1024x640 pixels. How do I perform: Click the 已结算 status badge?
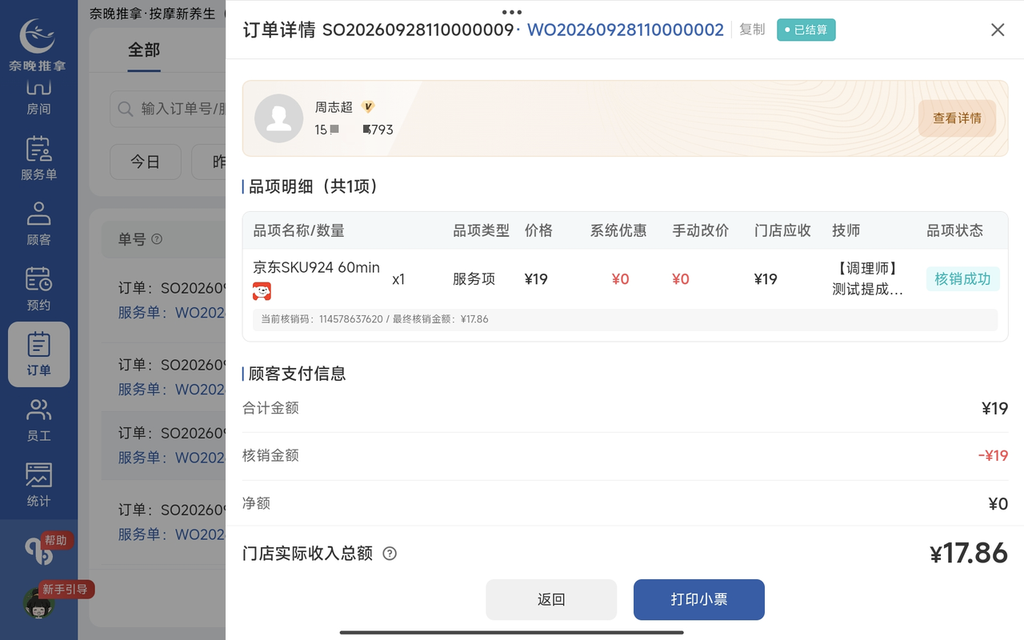click(x=806, y=30)
